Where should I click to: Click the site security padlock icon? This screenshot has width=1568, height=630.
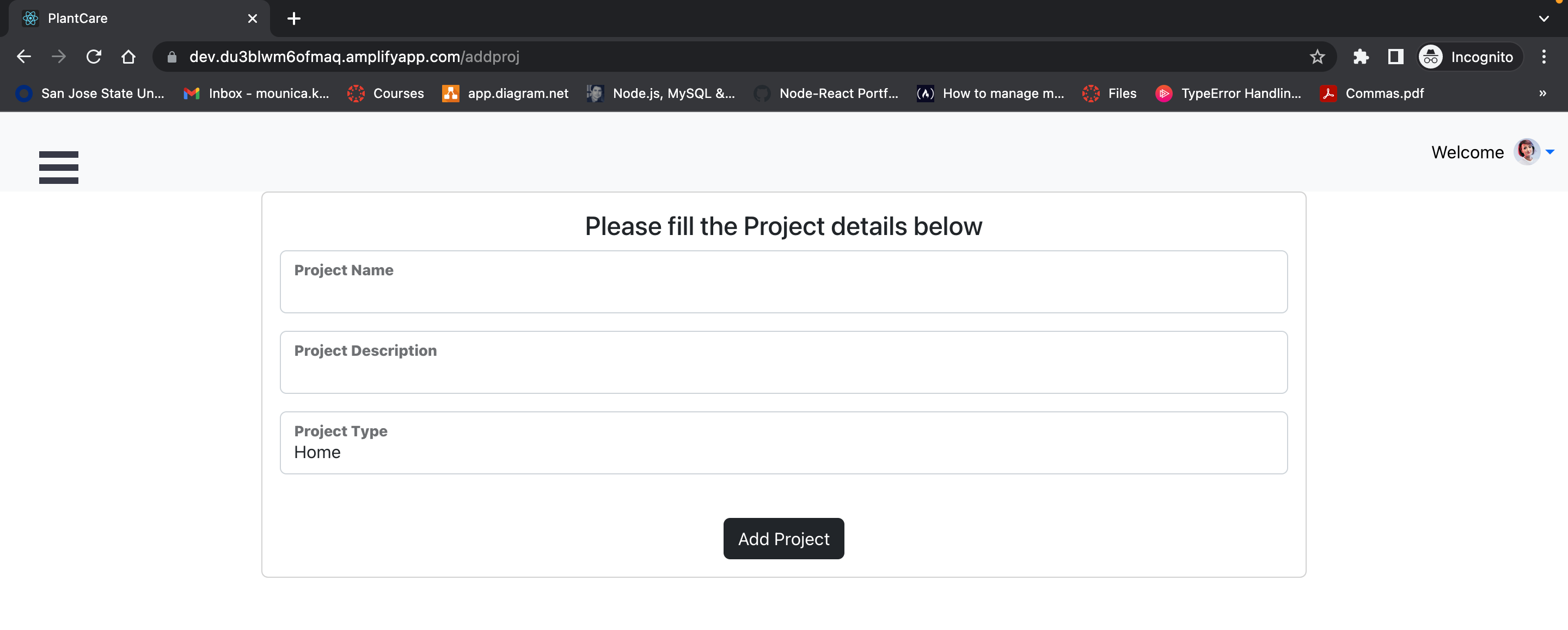tap(172, 57)
